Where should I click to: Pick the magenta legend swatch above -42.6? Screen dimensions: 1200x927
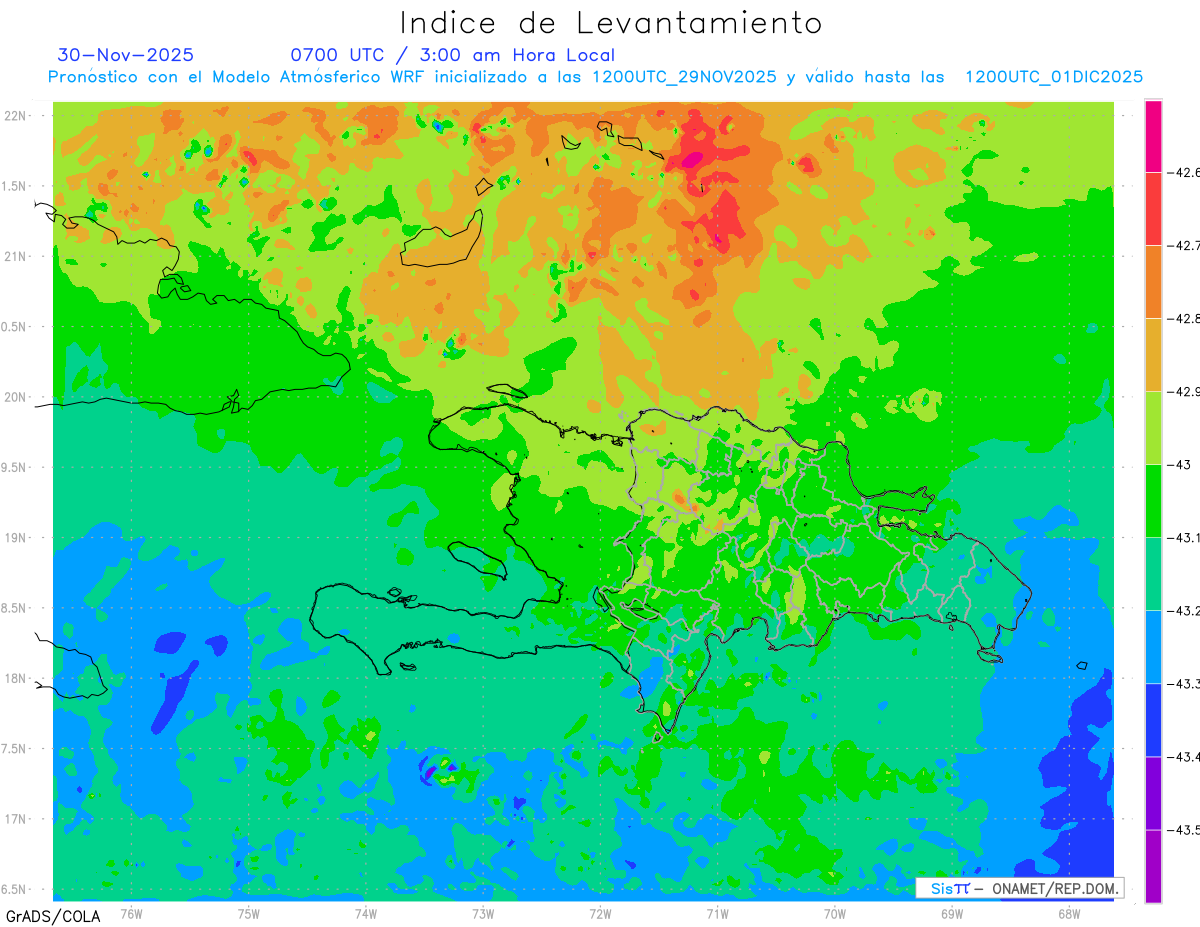(1153, 136)
